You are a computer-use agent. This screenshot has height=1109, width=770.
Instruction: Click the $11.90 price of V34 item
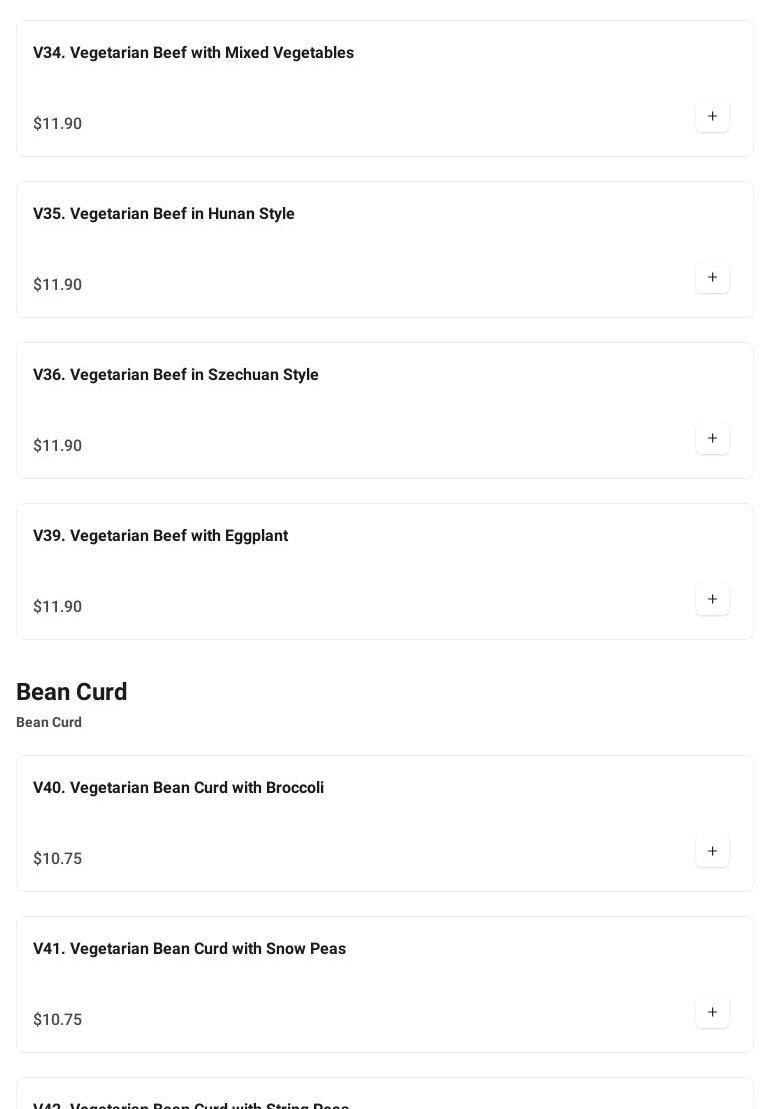[x=58, y=124]
